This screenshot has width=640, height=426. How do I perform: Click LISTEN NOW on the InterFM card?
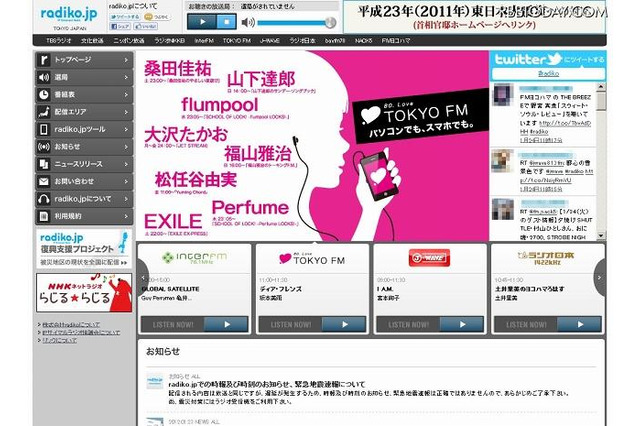pyautogui.click(x=194, y=325)
